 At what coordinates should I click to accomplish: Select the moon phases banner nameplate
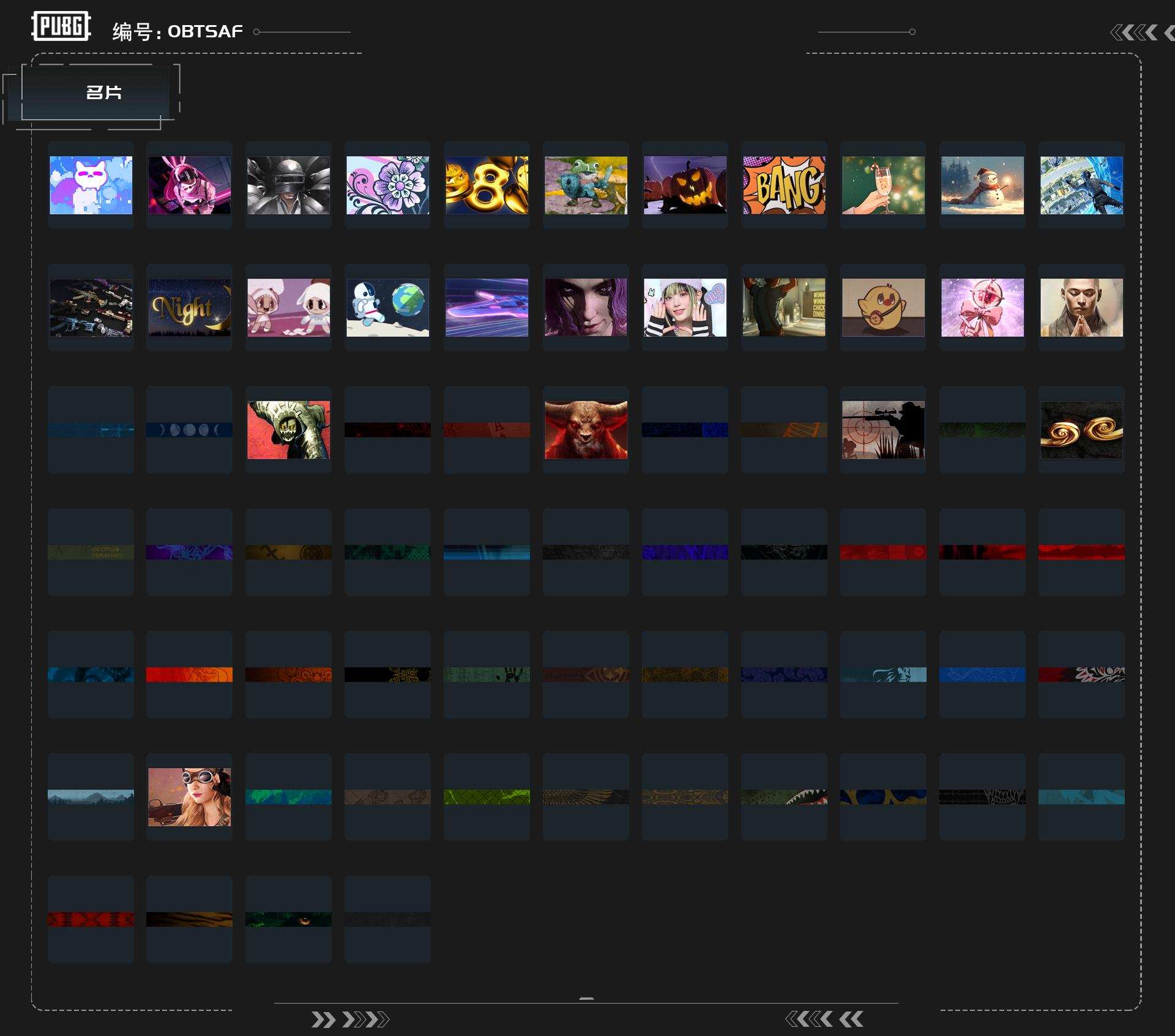(x=190, y=430)
